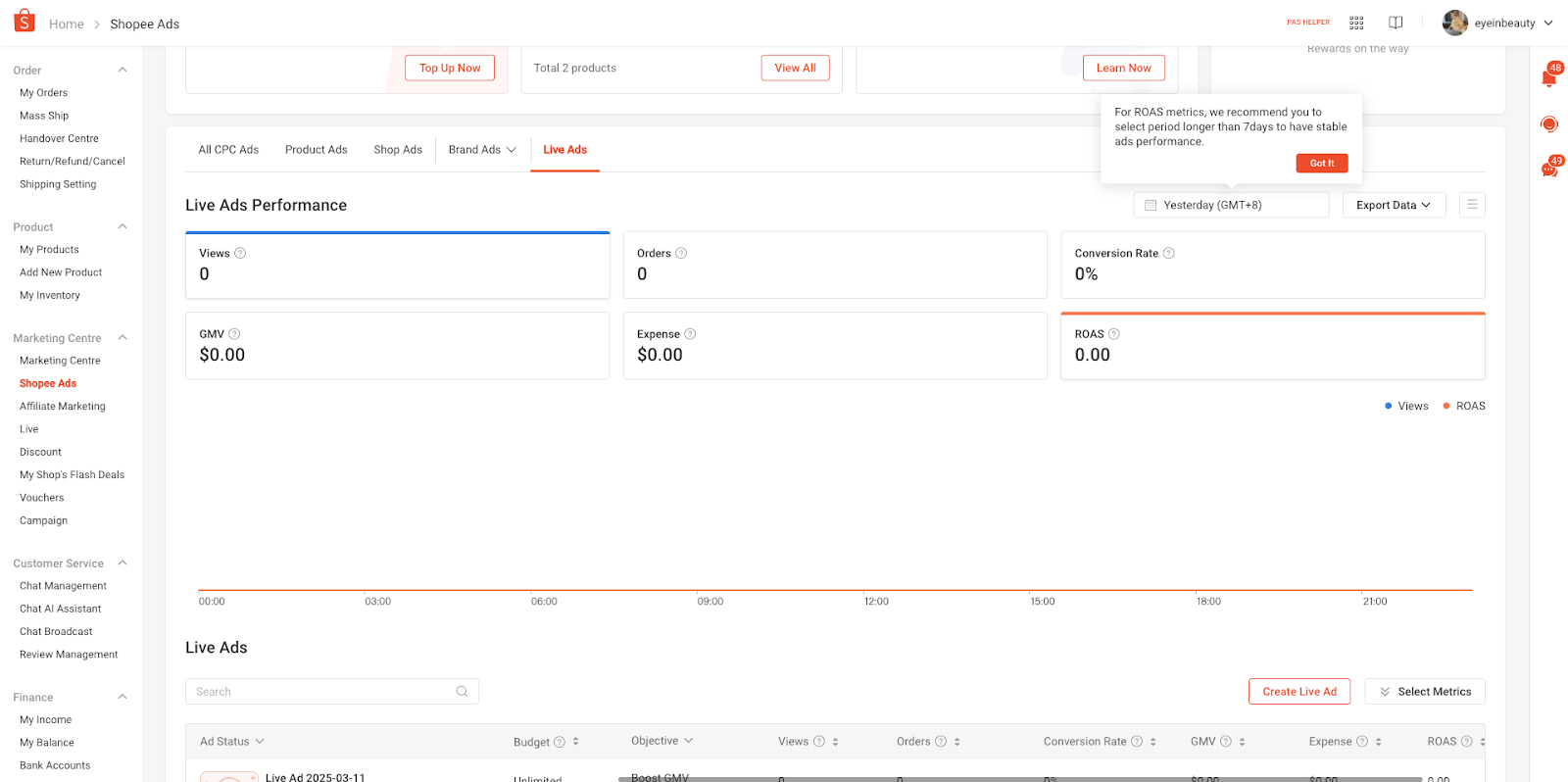Select the ROAS metric card
The image size is (1568, 782).
(x=1273, y=346)
